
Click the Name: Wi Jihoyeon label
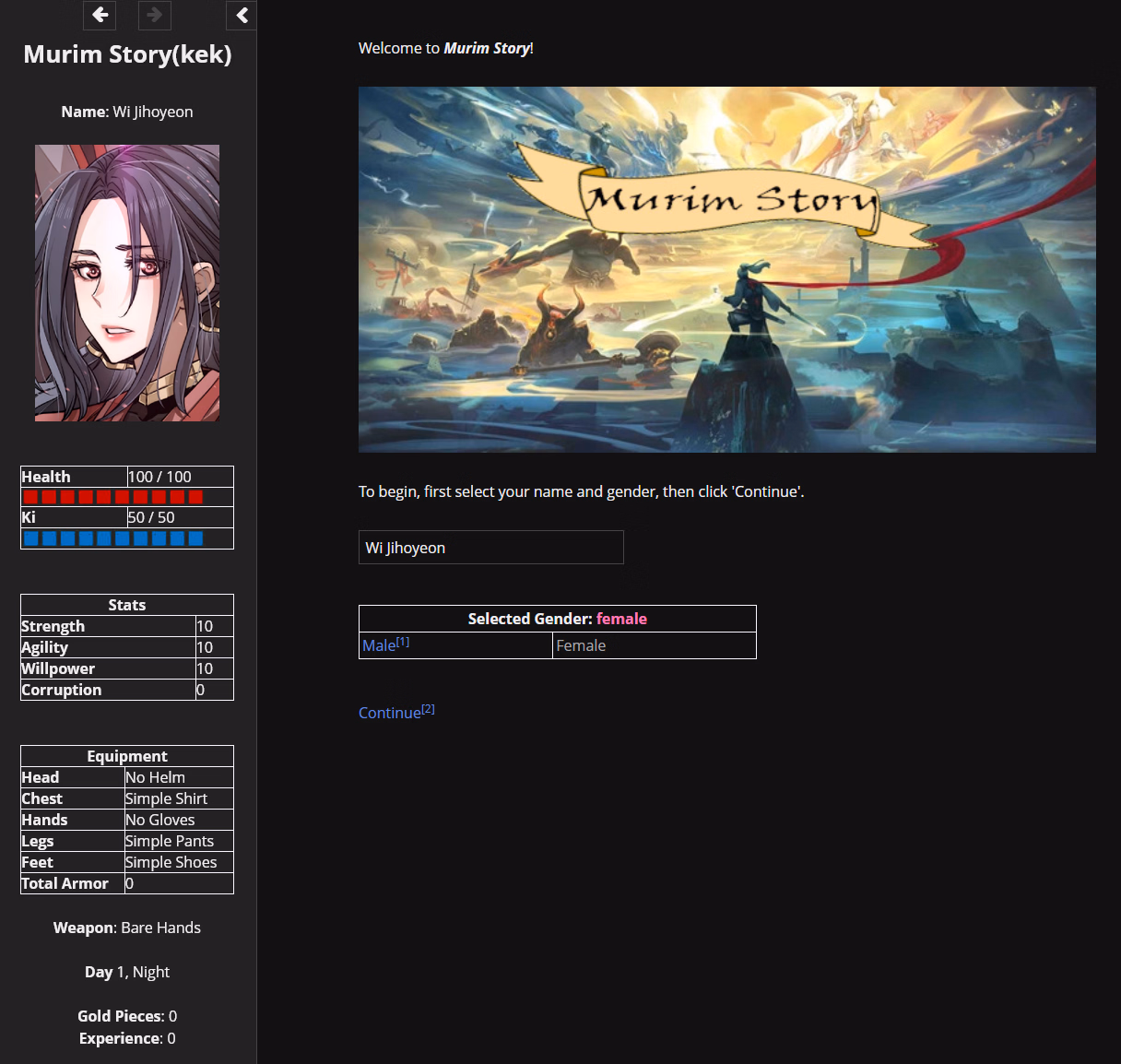pyautogui.click(x=127, y=112)
